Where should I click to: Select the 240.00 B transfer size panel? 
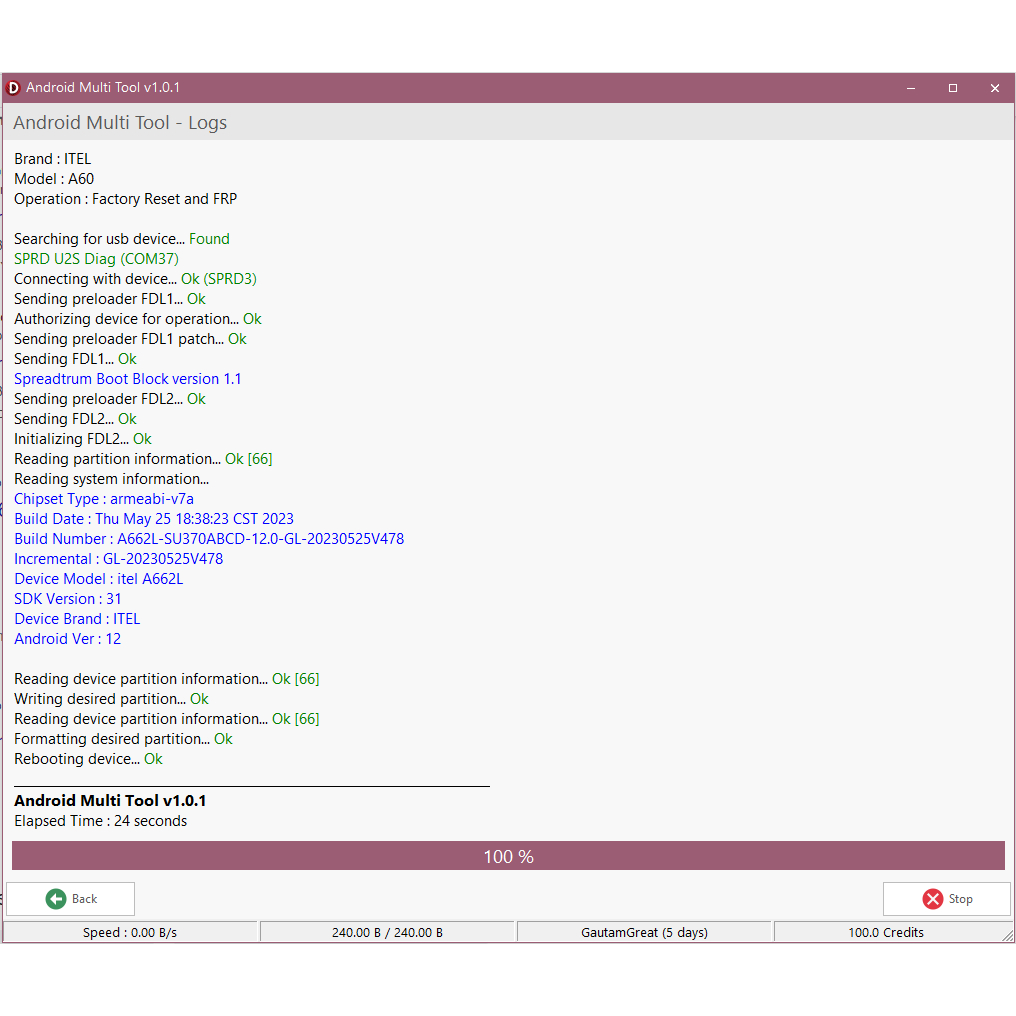(x=387, y=932)
